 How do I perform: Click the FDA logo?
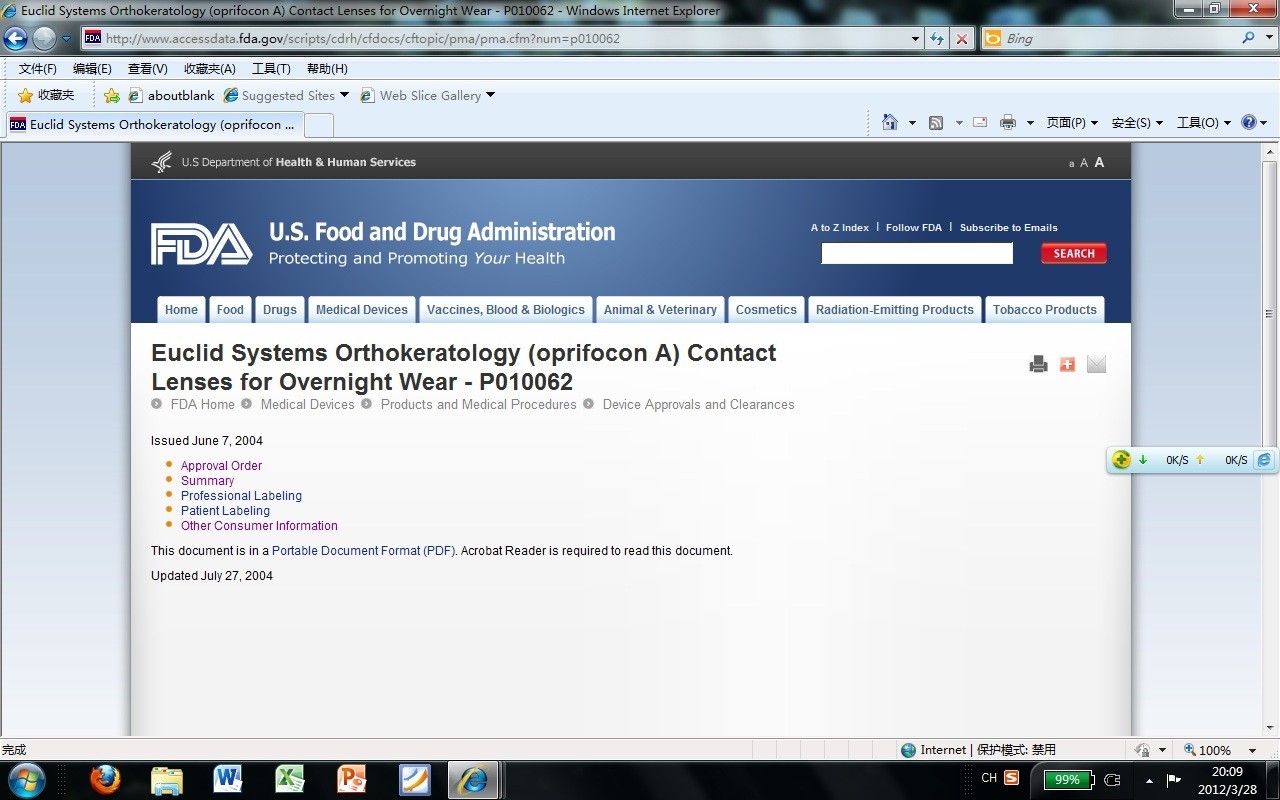(201, 244)
